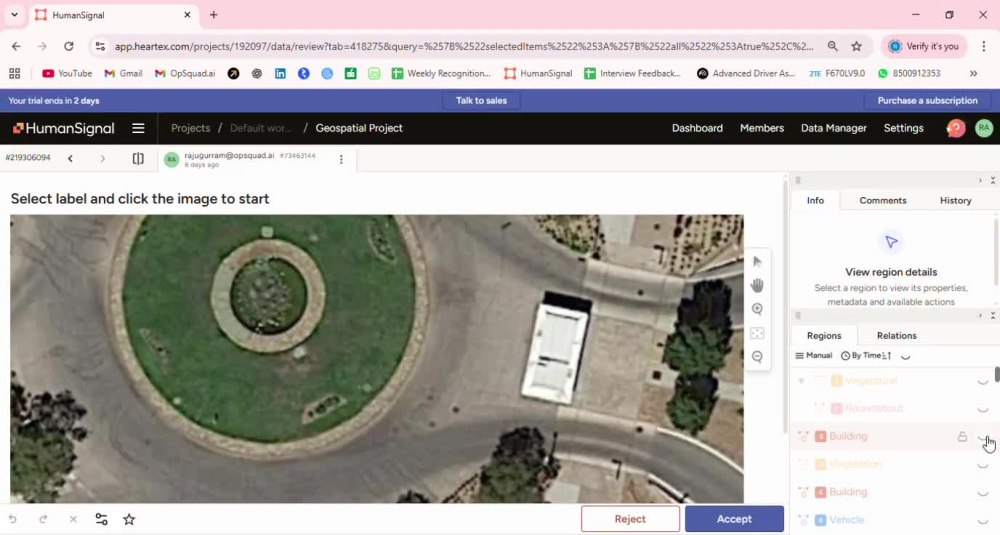Open the hamburger navigation menu

[x=138, y=128]
